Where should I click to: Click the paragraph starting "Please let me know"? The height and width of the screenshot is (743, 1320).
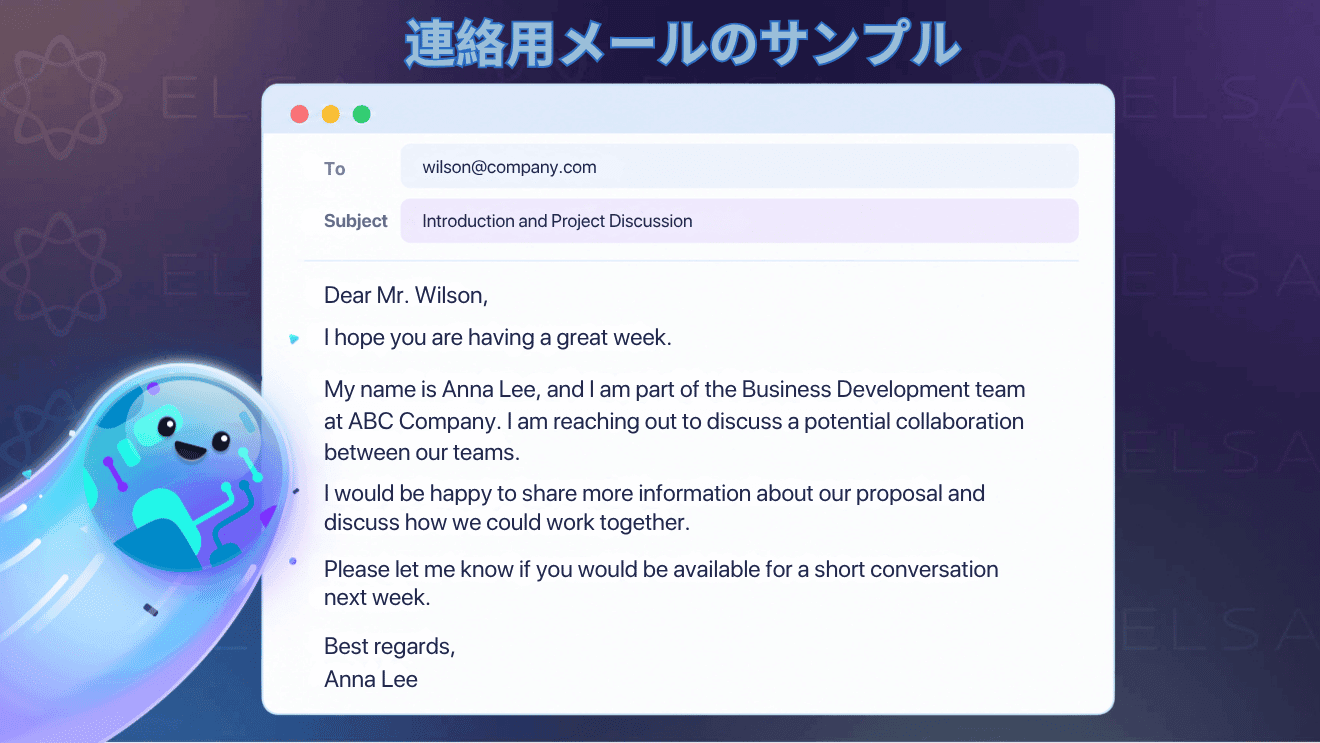tap(661, 584)
